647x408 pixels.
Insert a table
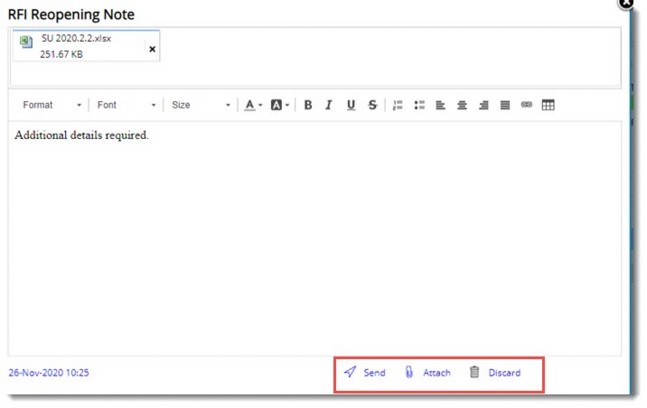(x=548, y=105)
